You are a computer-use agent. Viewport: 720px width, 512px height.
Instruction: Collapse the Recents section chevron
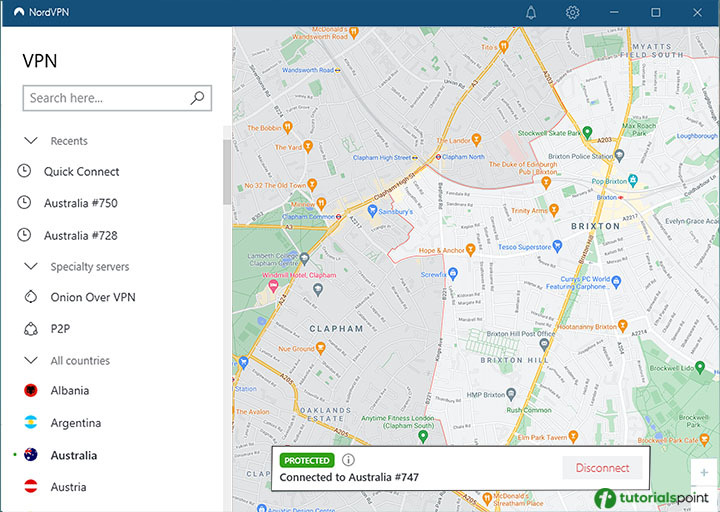pos(31,141)
